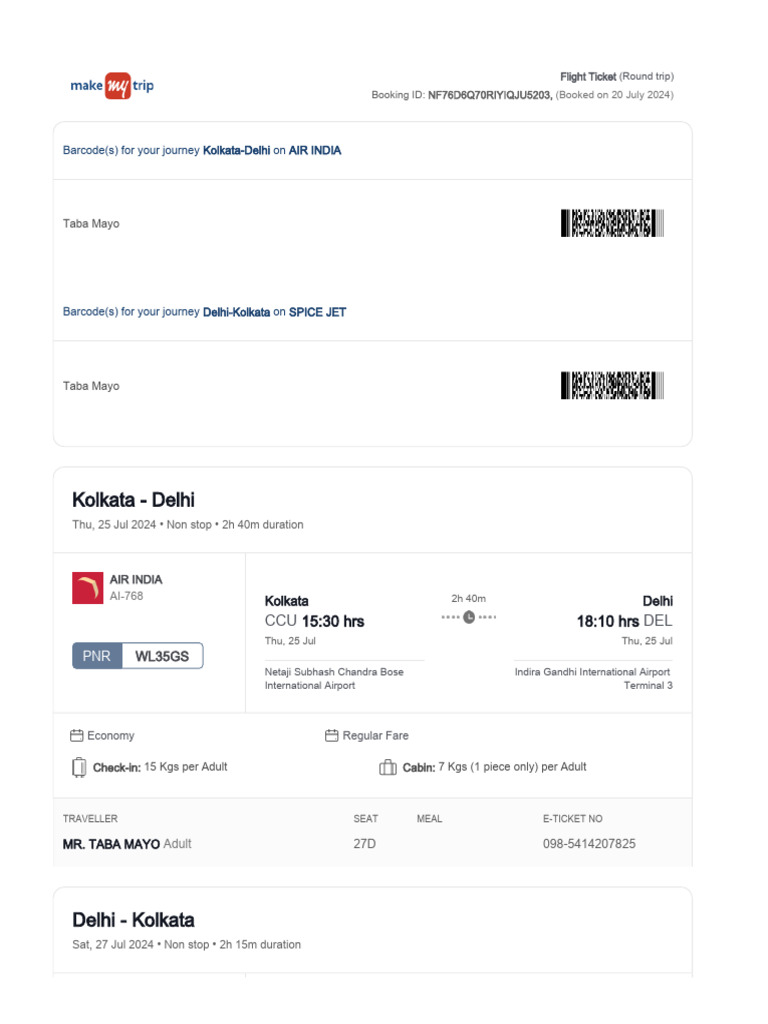Click the MakeMyTrip logo
The width and height of the screenshot is (768, 1024).
pos(112,86)
